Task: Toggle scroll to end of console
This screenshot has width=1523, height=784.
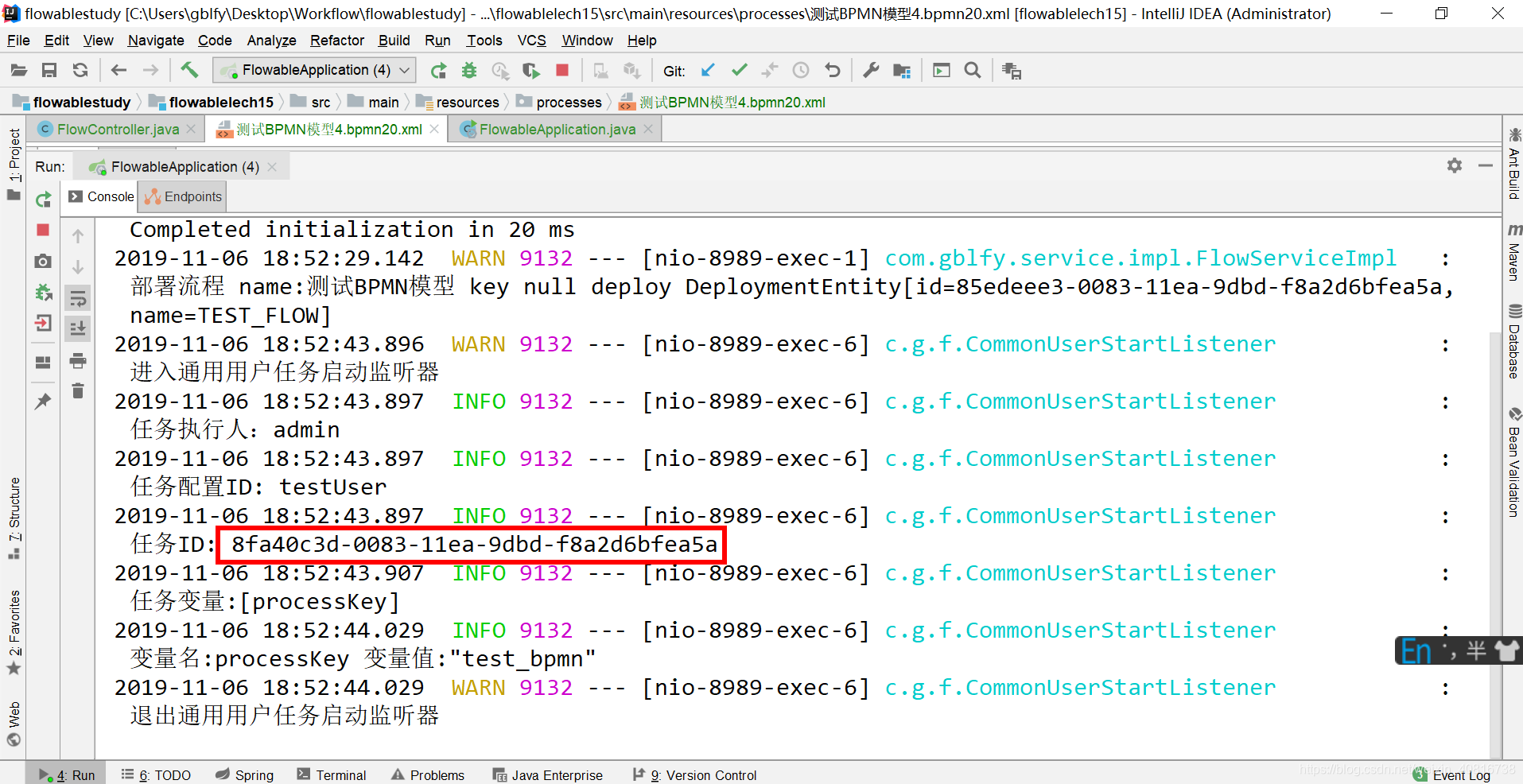Action: (x=78, y=328)
